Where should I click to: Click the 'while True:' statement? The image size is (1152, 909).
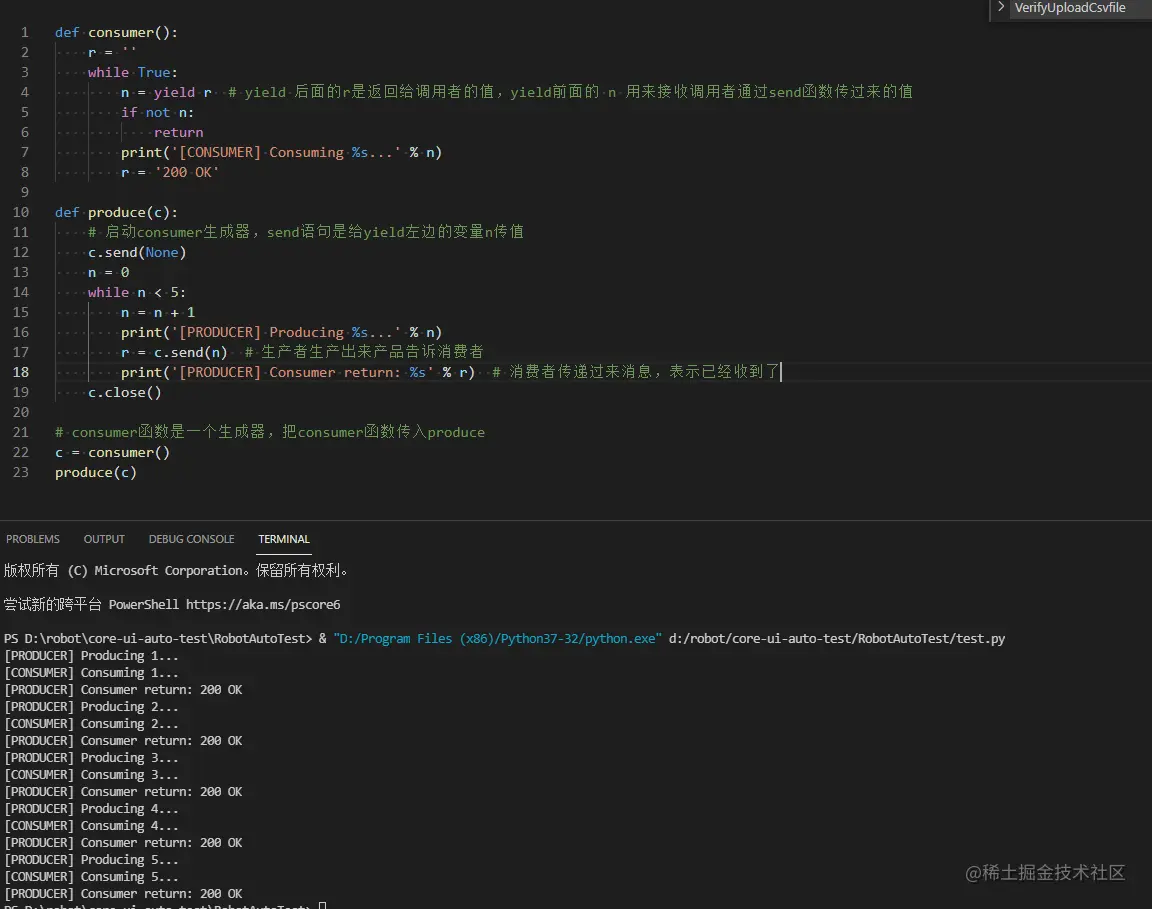(x=132, y=72)
